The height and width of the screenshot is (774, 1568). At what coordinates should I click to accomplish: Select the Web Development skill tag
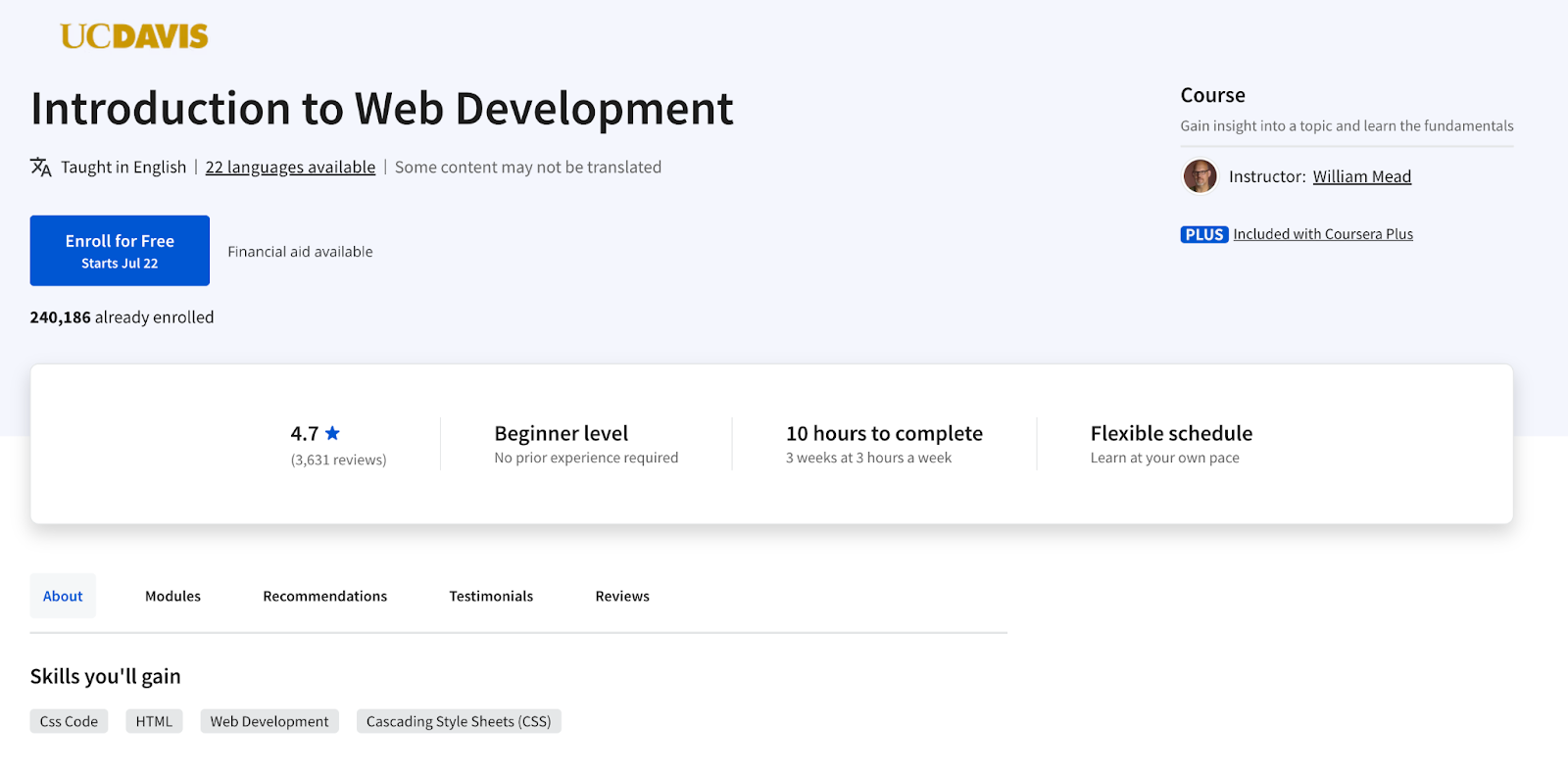pos(269,721)
